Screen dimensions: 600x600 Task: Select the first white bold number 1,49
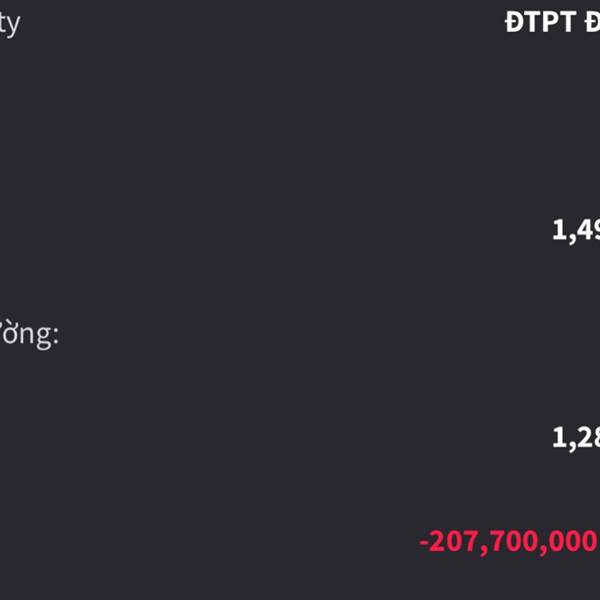coord(576,230)
